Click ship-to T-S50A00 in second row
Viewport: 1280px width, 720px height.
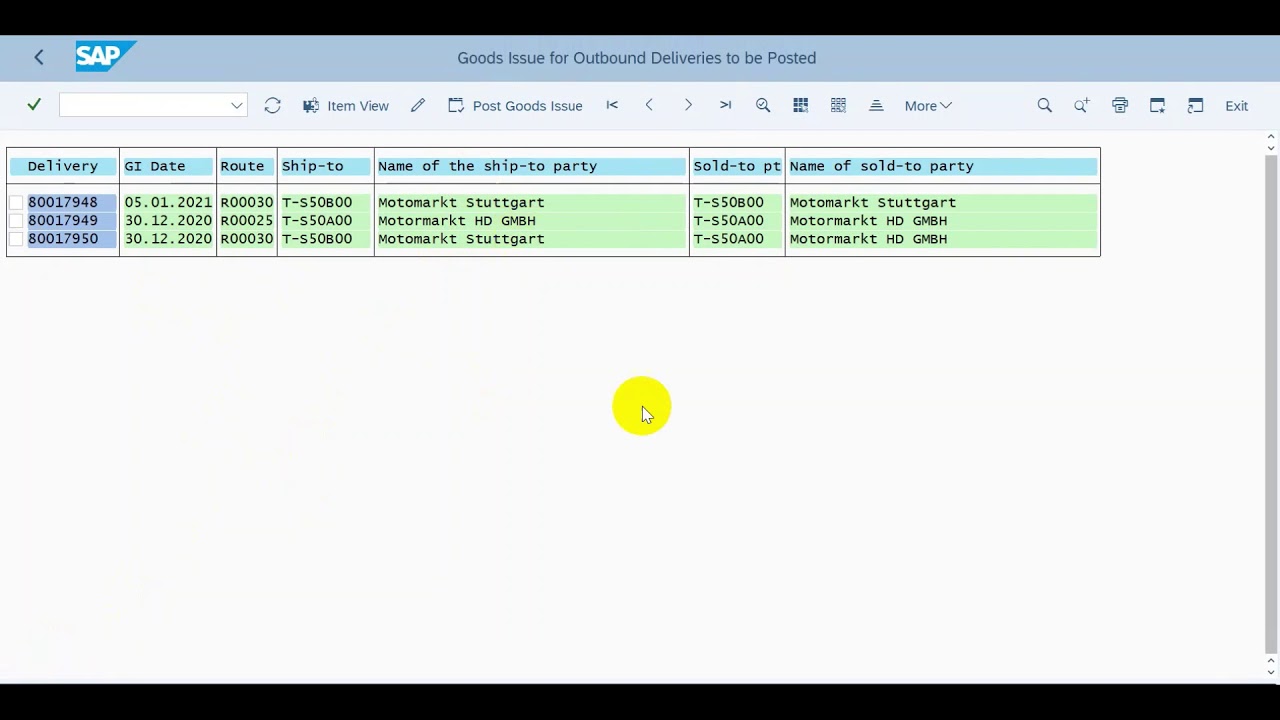[x=317, y=220]
